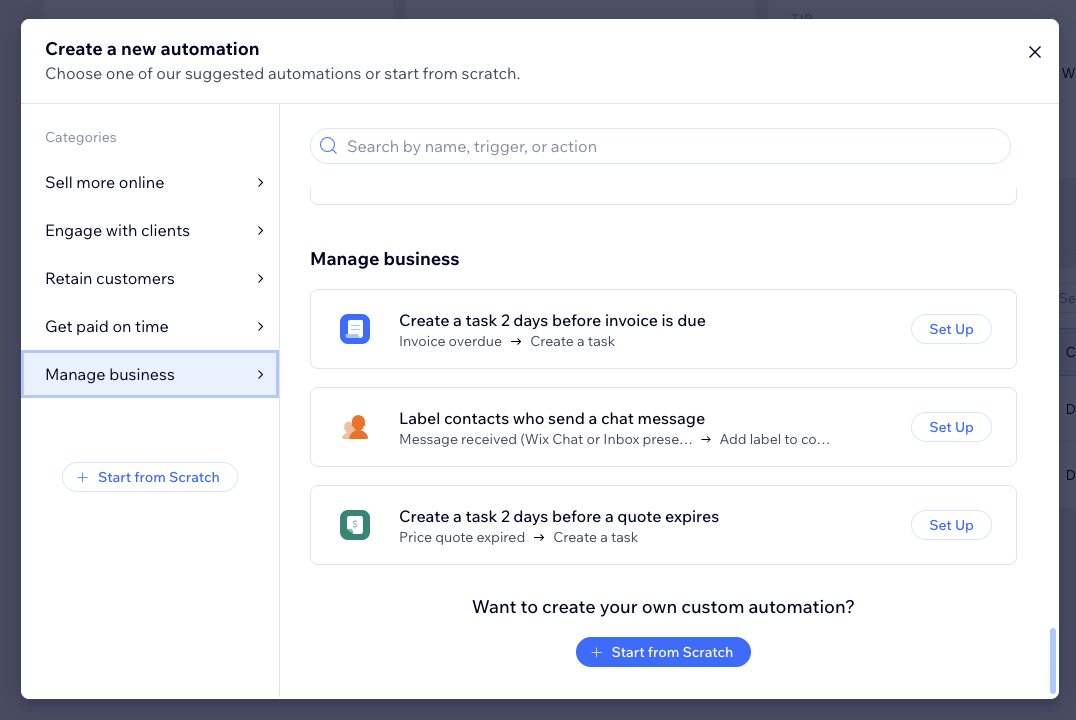Click the Get paid on time chevron
The height and width of the screenshot is (720, 1076).
pos(260,327)
